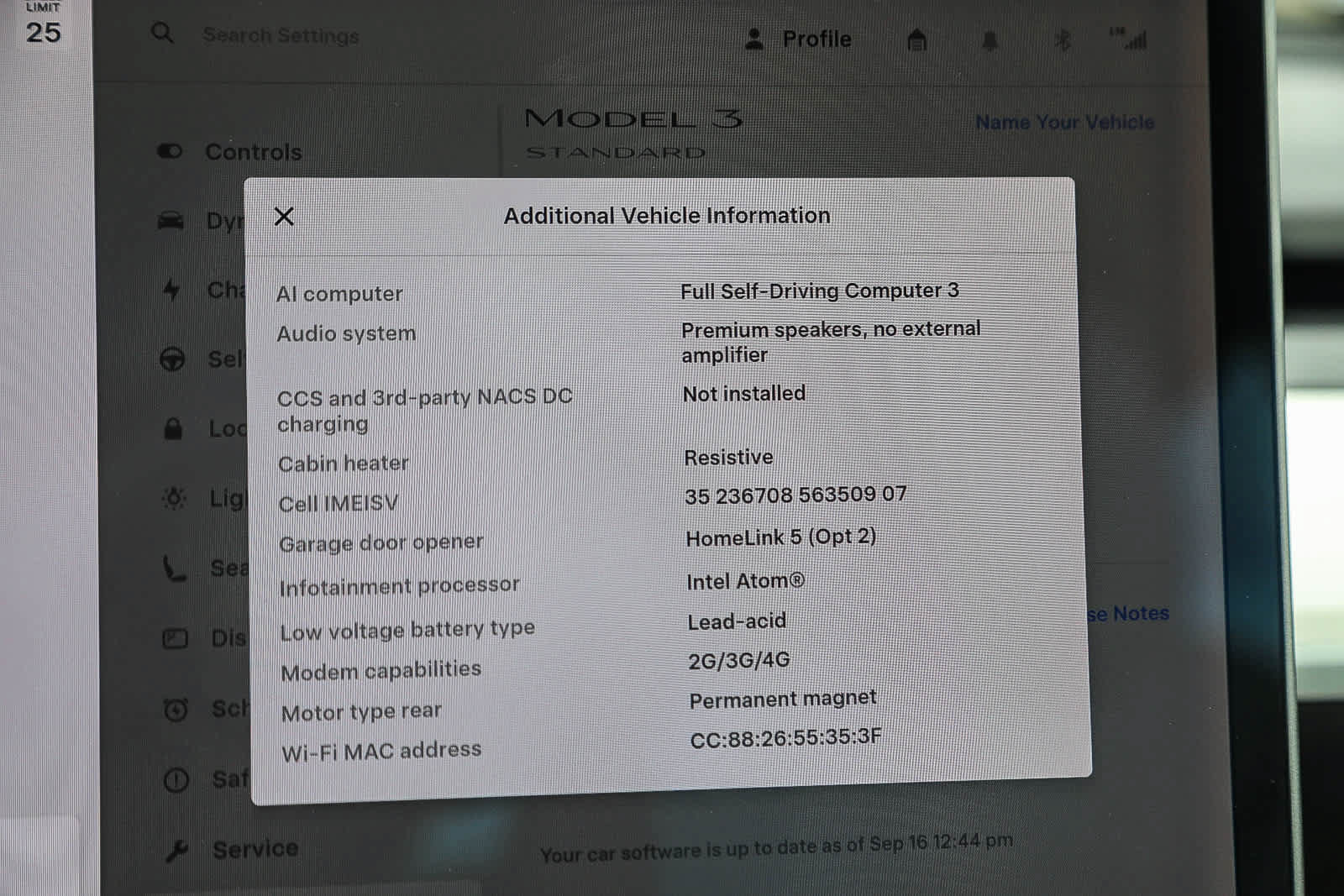Tap the padlock Locks icon
Image resolution: width=1344 pixels, height=896 pixels.
(173, 428)
